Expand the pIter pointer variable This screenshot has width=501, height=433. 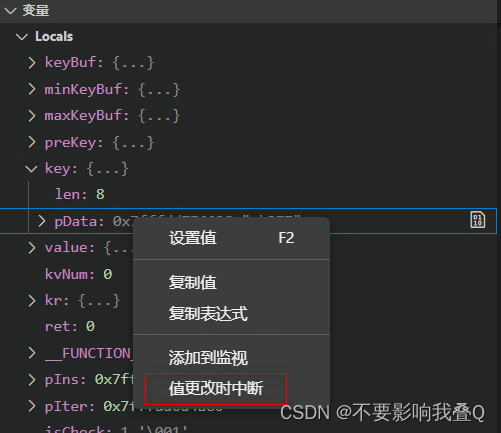click(x=32, y=406)
